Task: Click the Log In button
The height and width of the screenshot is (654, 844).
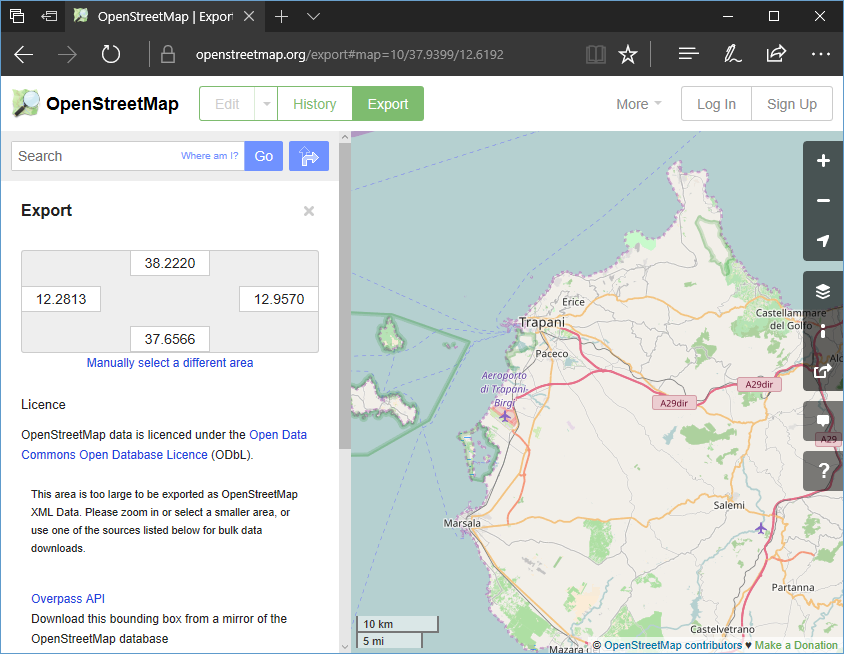Action: (716, 103)
